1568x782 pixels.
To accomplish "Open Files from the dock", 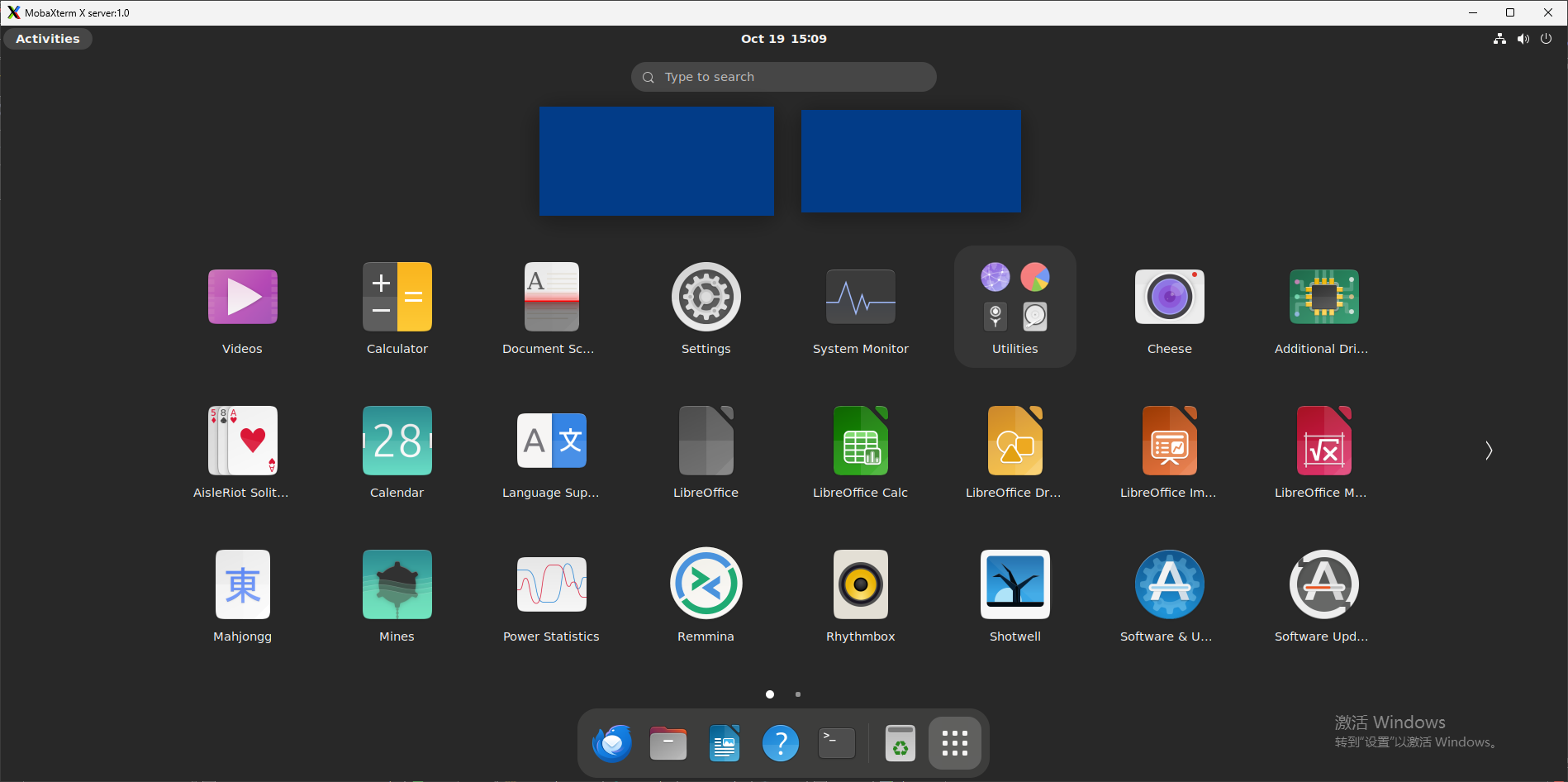I will point(668,743).
